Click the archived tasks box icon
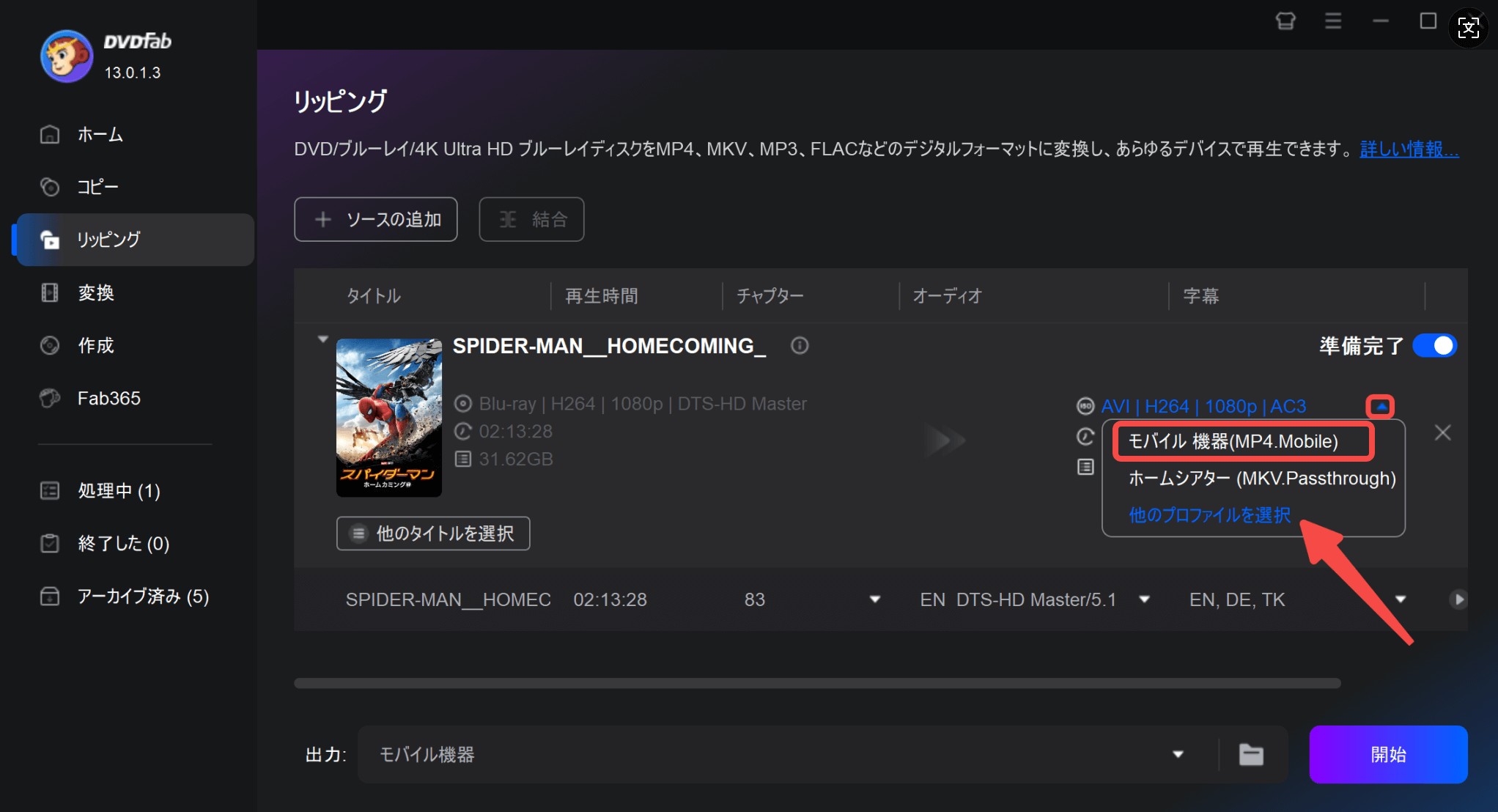This screenshot has width=1498, height=812. 50,596
